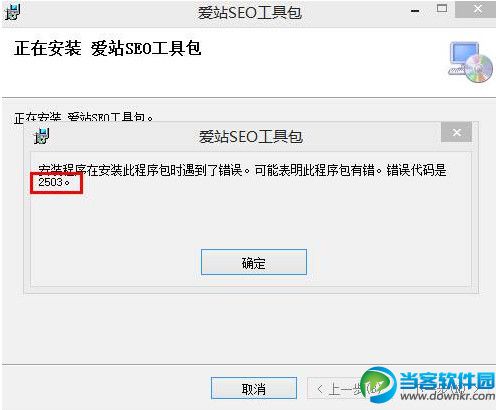Click the 当客软件园 watermark text
The width and height of the screenshot is (496, 410).
447,381
